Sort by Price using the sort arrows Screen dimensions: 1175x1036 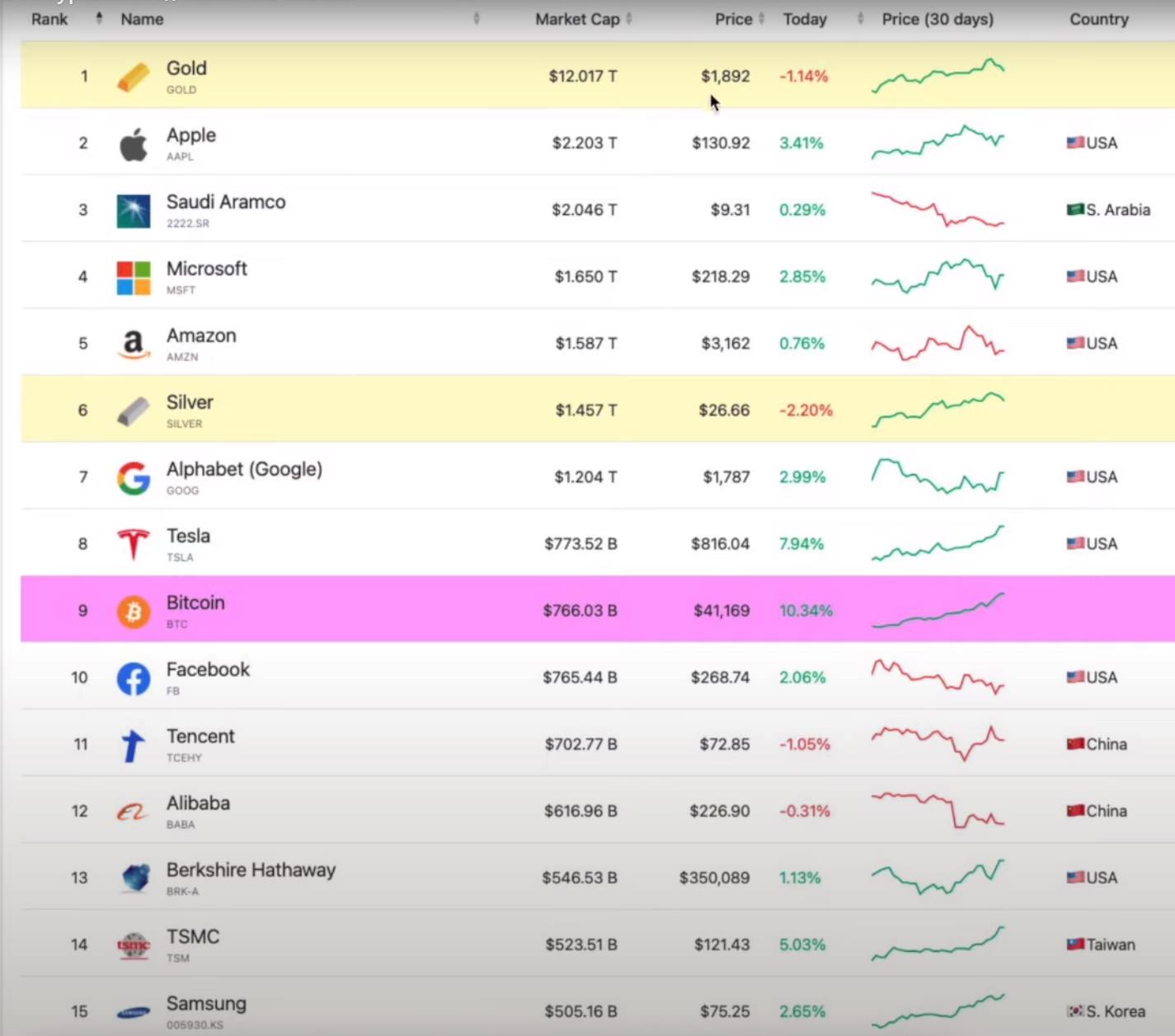pyautogui.click(x=761, y=18)
